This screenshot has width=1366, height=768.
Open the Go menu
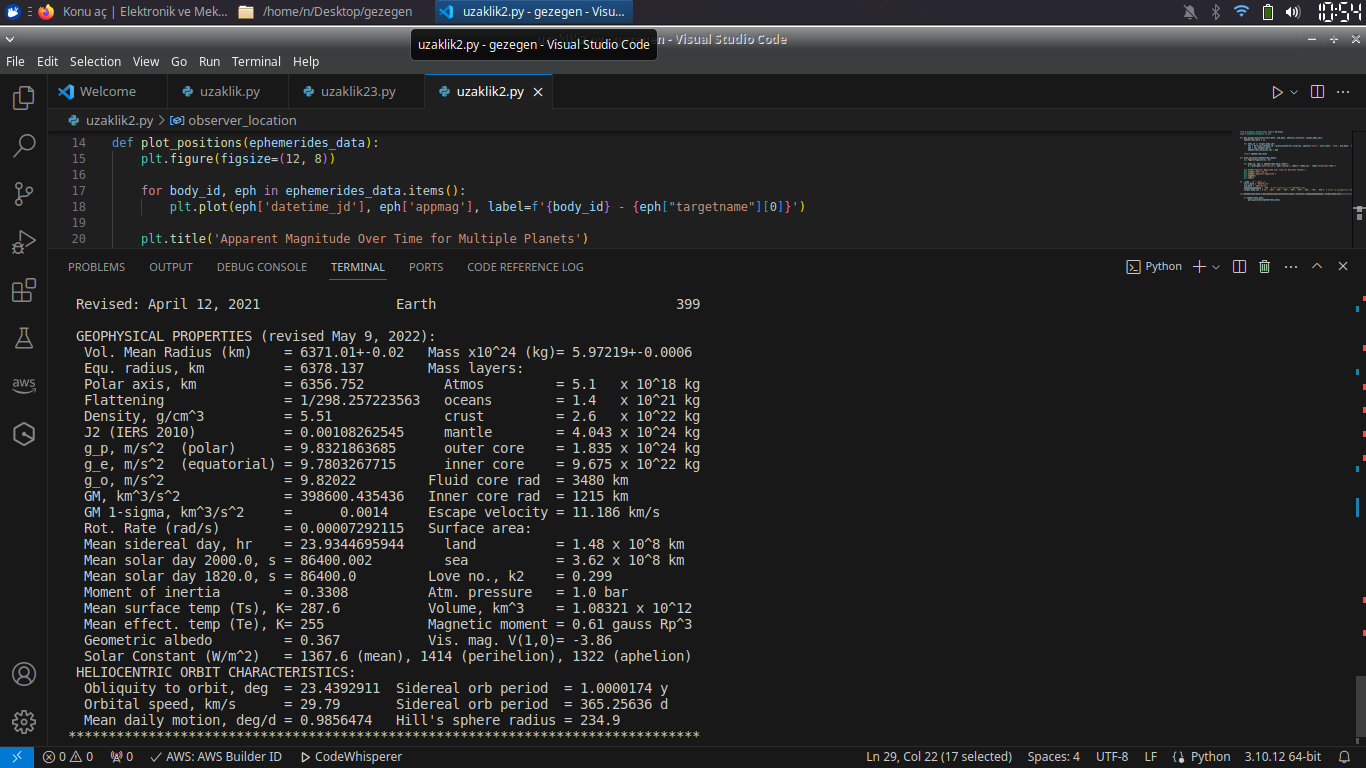(x=179, y=61)
